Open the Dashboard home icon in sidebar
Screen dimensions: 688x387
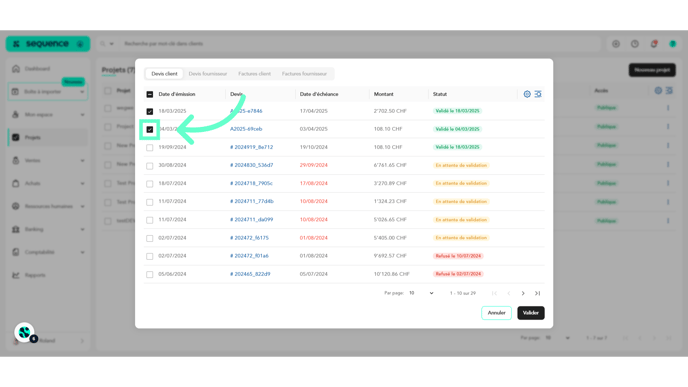[16, 69]
